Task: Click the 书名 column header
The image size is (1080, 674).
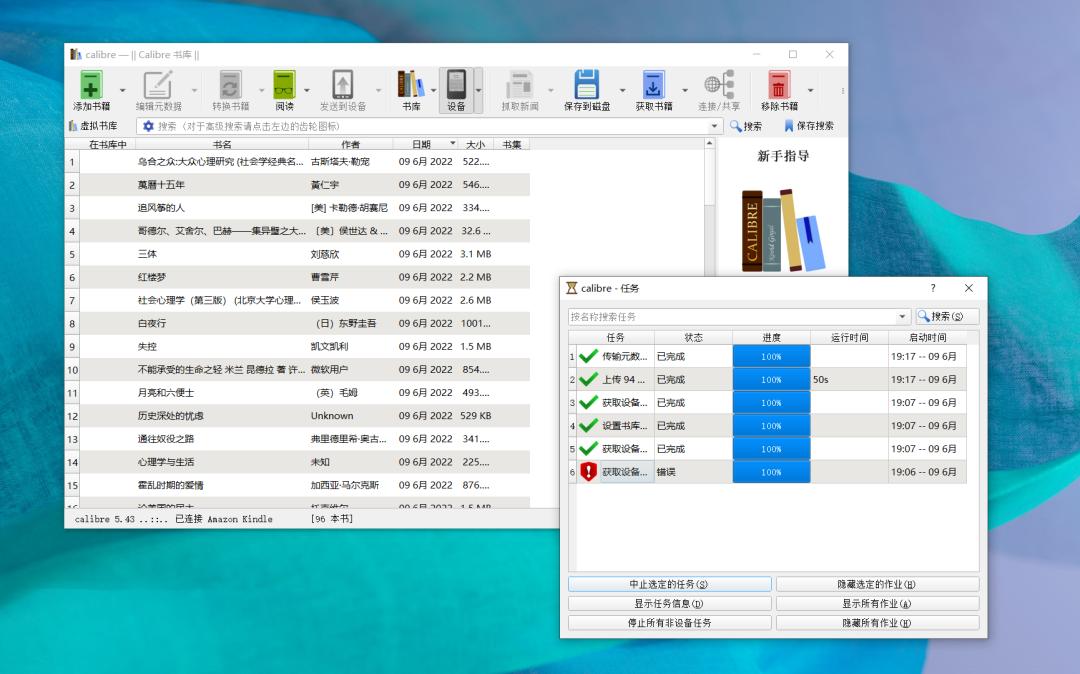Action: [222, 144]
